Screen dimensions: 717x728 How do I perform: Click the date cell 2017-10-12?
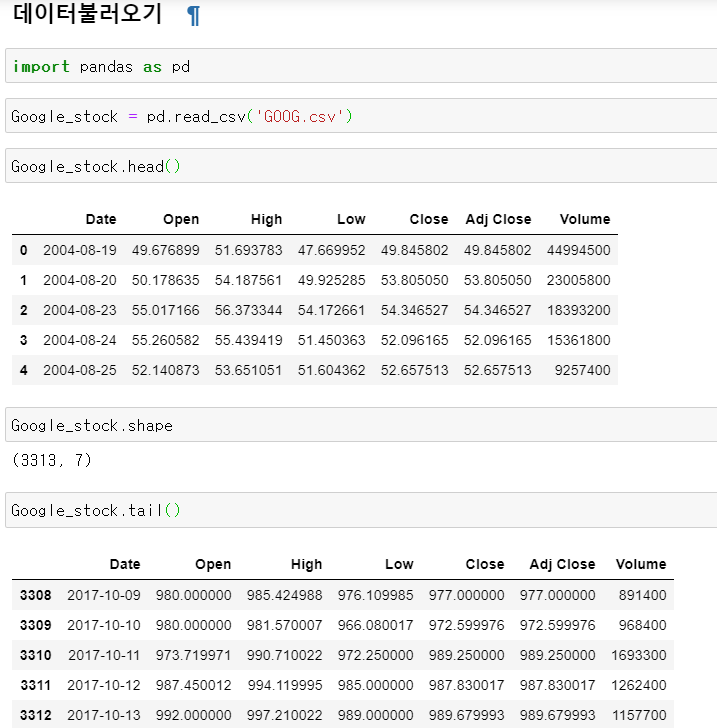click(104, 685)
